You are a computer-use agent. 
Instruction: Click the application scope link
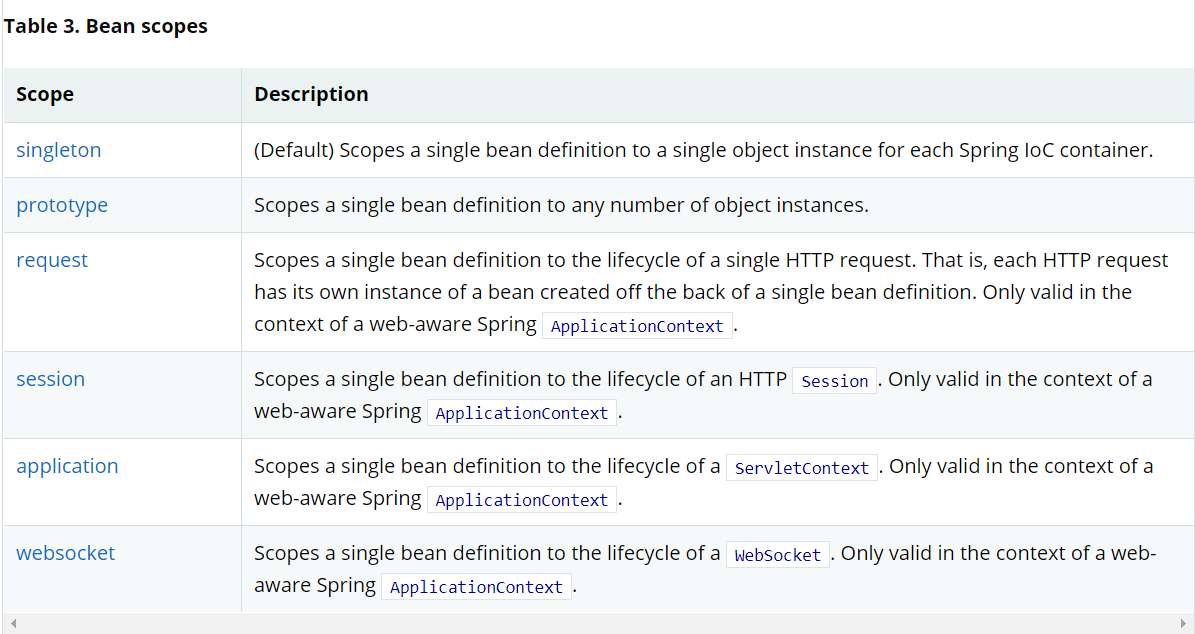[67, 466]
